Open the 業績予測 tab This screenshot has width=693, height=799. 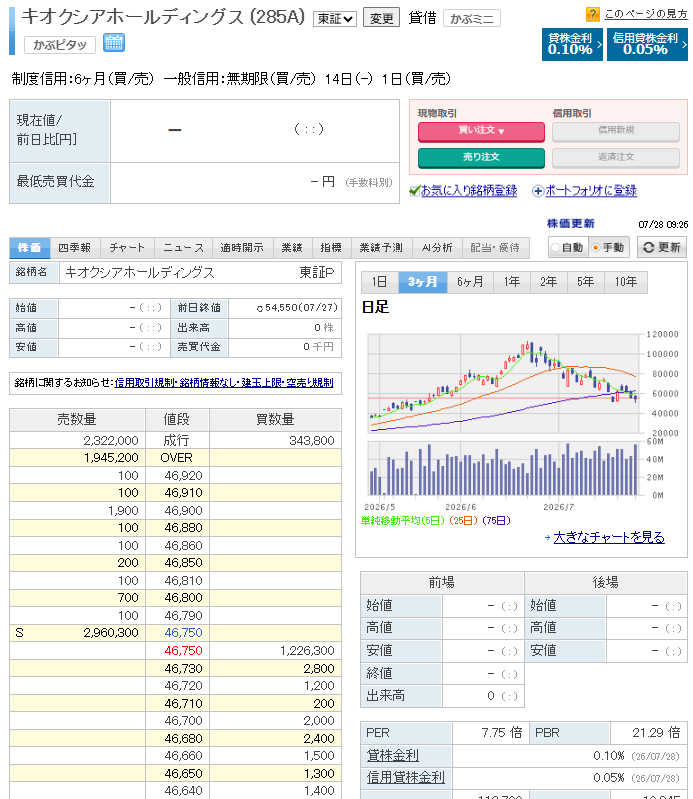382,248
